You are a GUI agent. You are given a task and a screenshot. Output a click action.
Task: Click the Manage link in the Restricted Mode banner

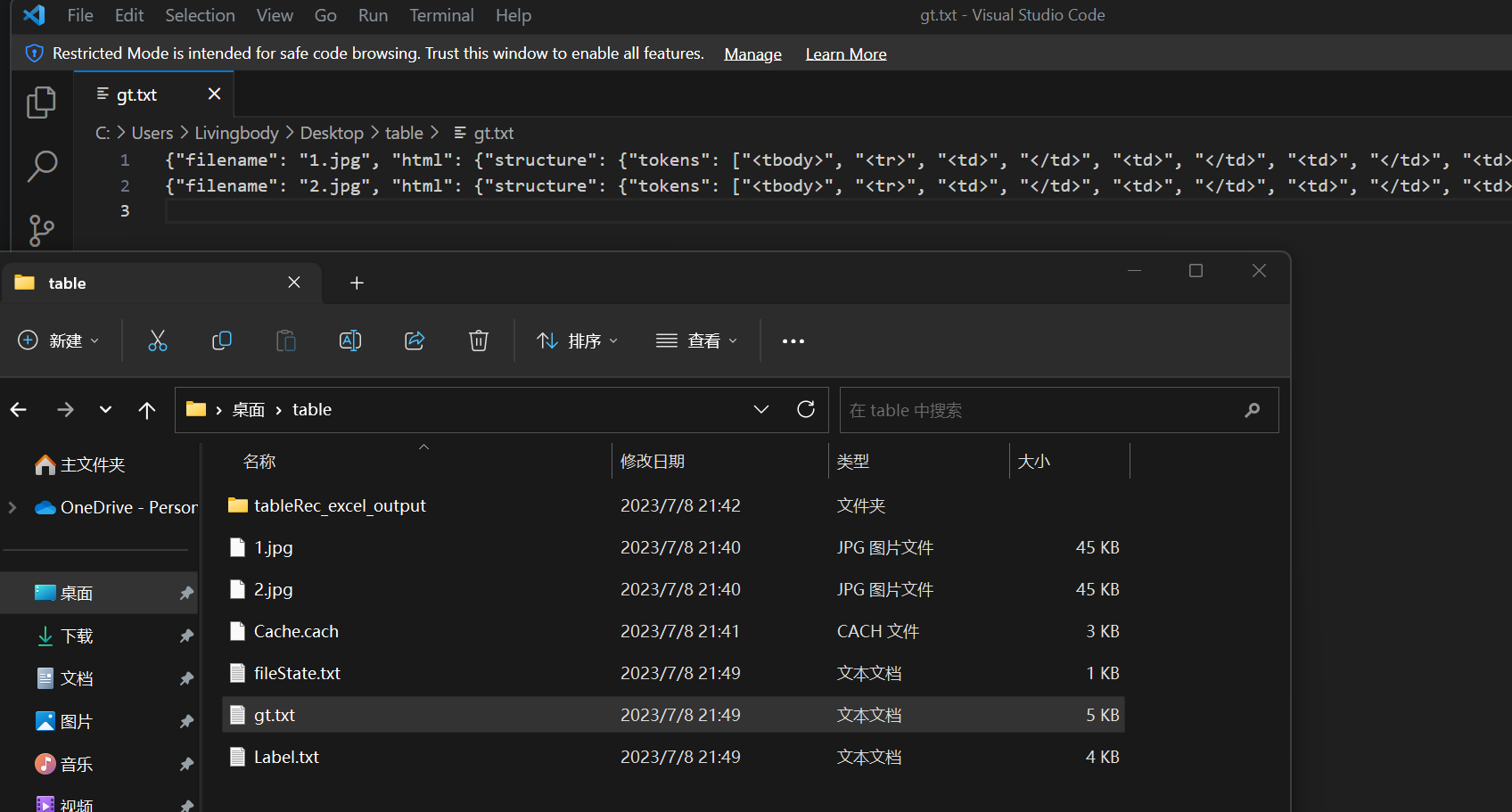[x=752, y=53]
